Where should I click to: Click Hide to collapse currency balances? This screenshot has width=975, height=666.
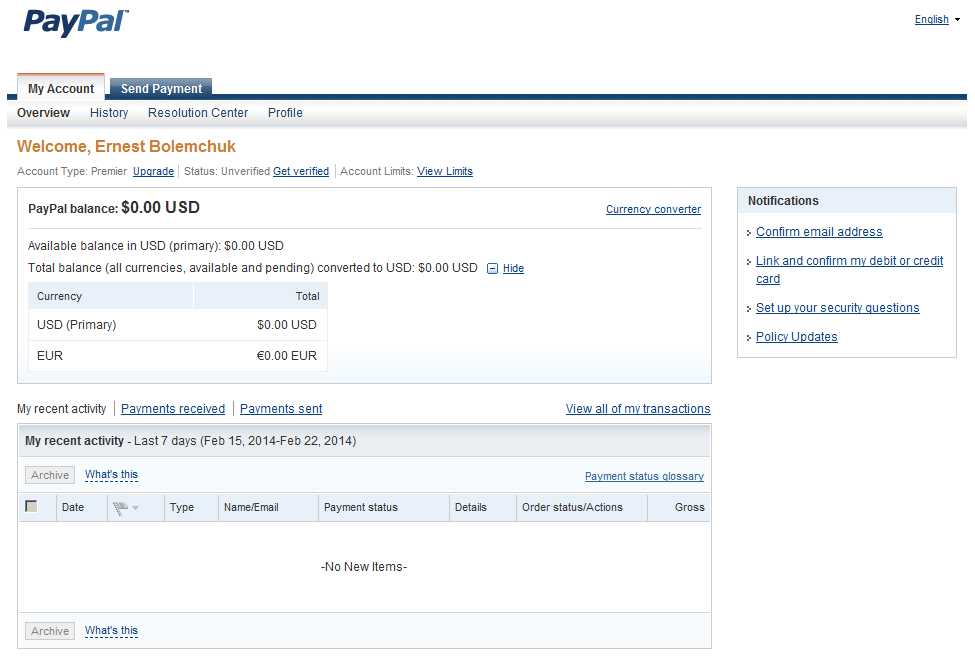(x=513, y=268)
